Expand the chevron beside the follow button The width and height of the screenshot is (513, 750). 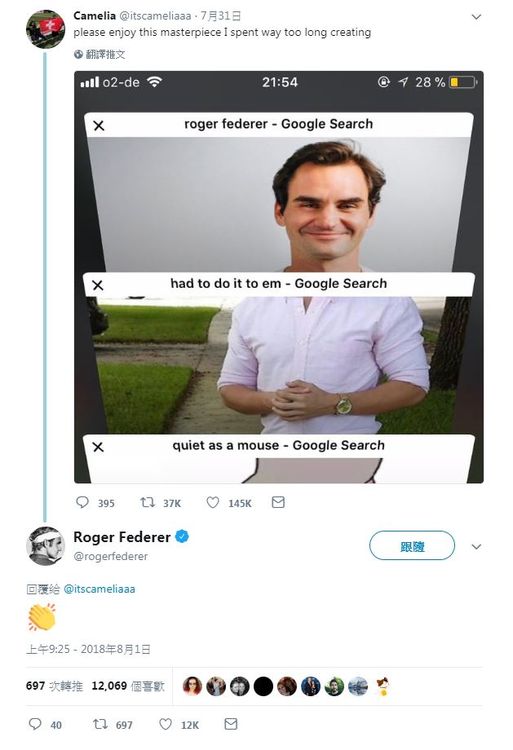[x=476, y=546]
